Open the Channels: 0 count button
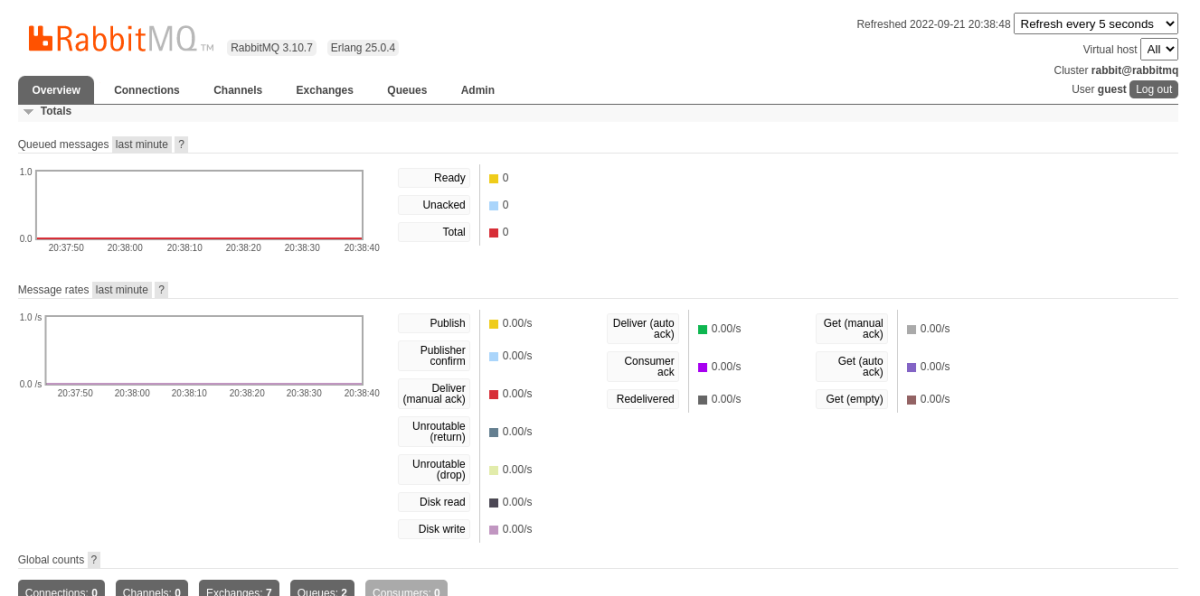1200x596 pixels. coord(152,588)
